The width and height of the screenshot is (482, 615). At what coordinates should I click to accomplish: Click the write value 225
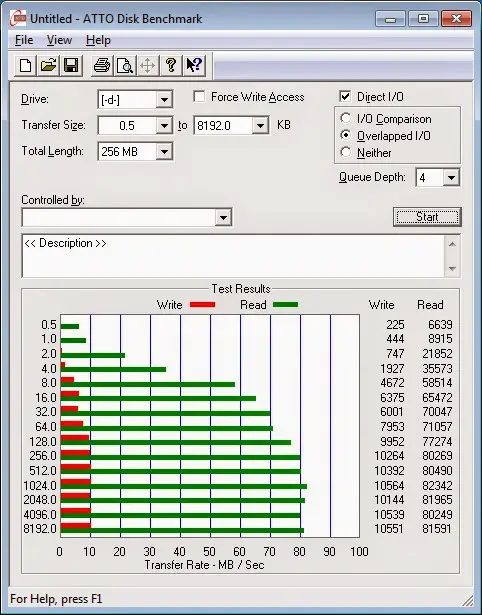pos(395,325)
